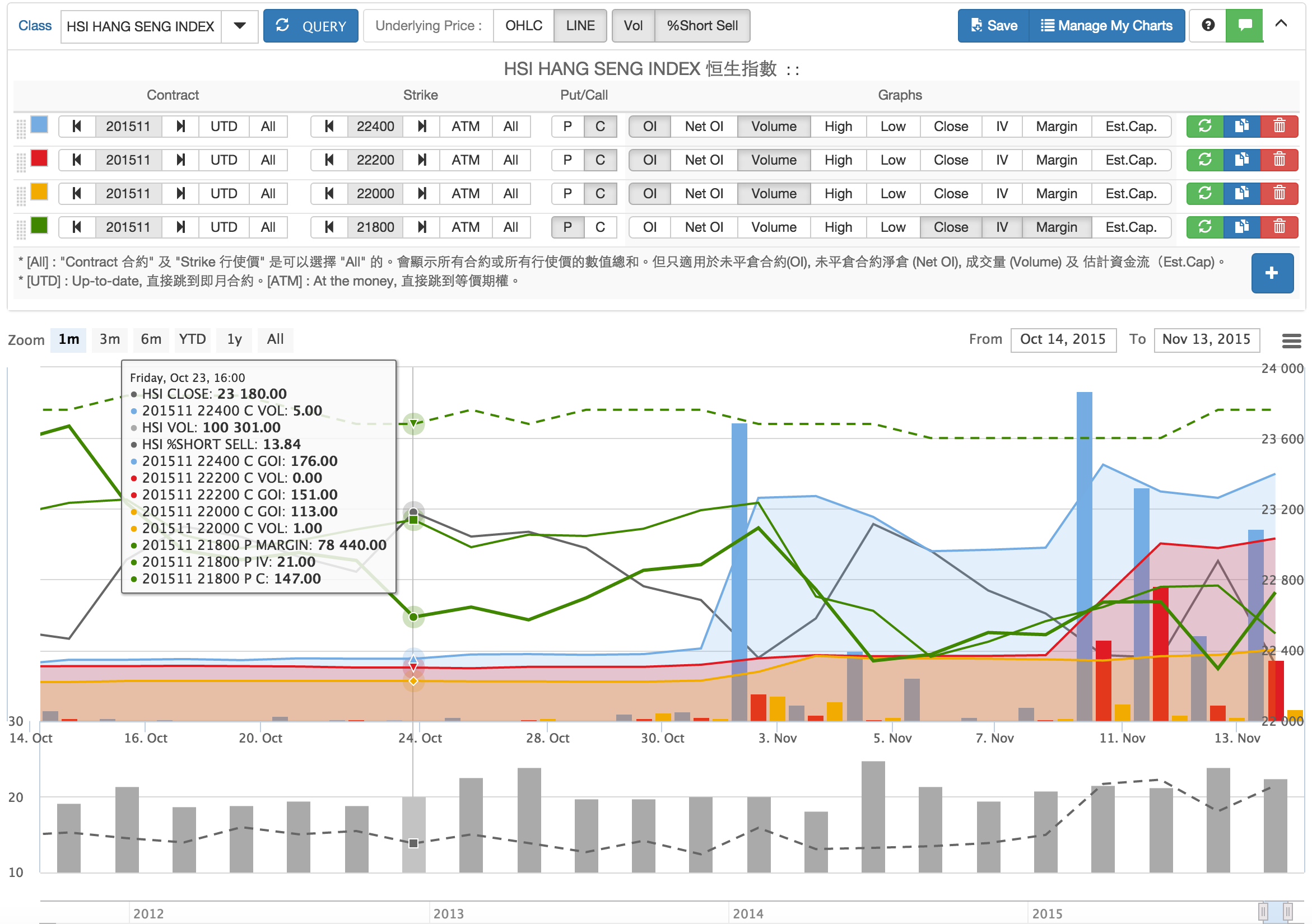Refresh the 22400 strike row with green button
Screen dimensions: 1312x924
pyautogui.click(x=1204, y=126)
